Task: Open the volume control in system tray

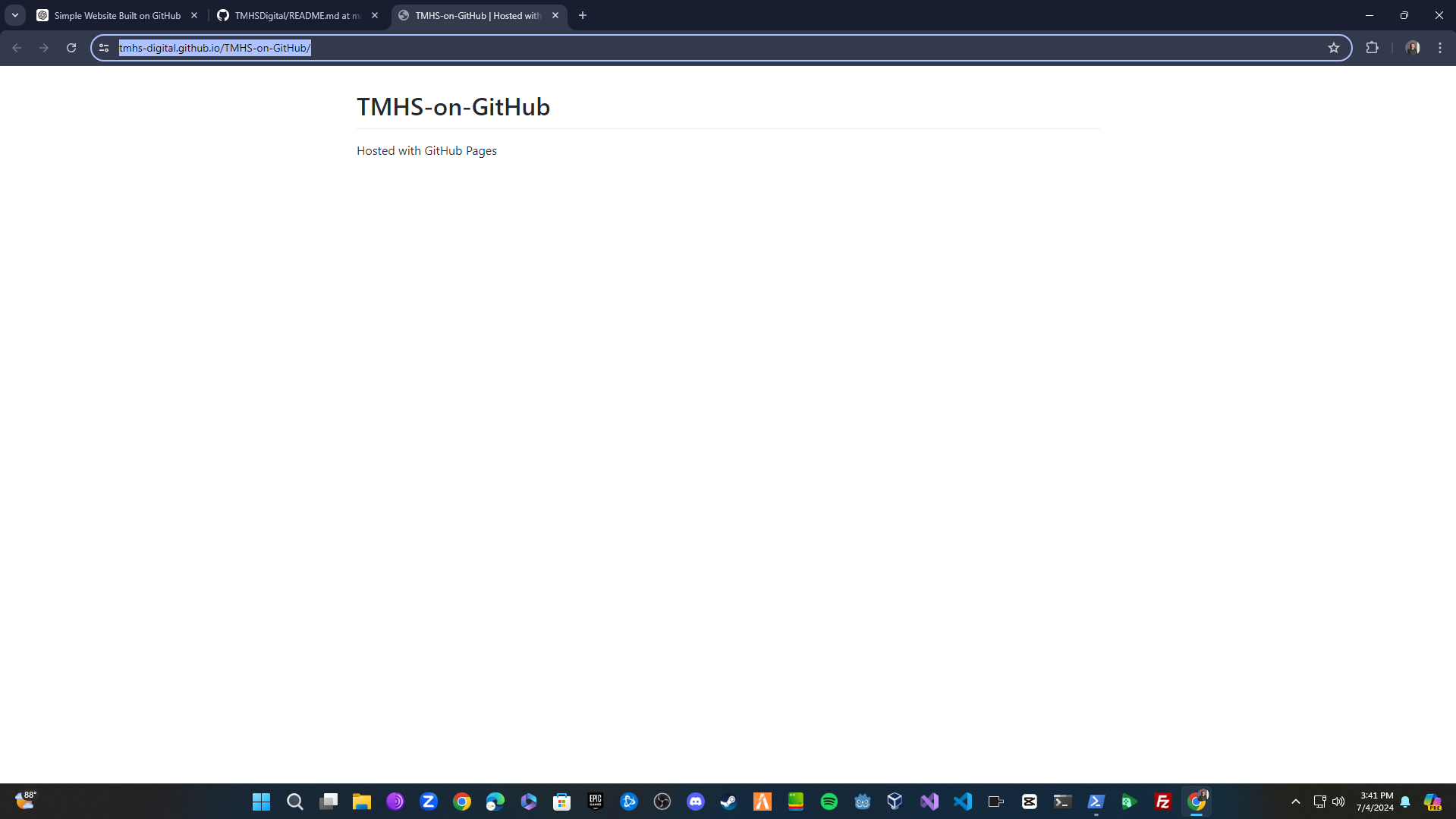Action: (x=1338, y=802)
